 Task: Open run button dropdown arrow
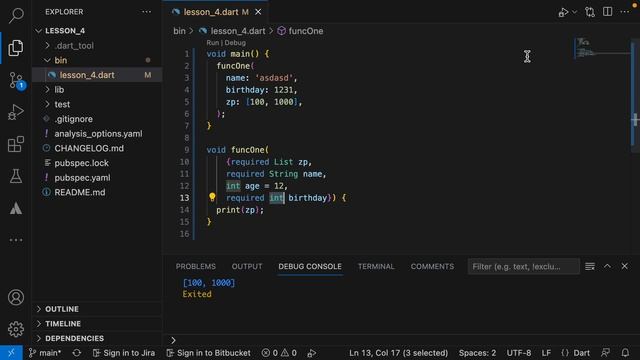[x=575, y=12]
